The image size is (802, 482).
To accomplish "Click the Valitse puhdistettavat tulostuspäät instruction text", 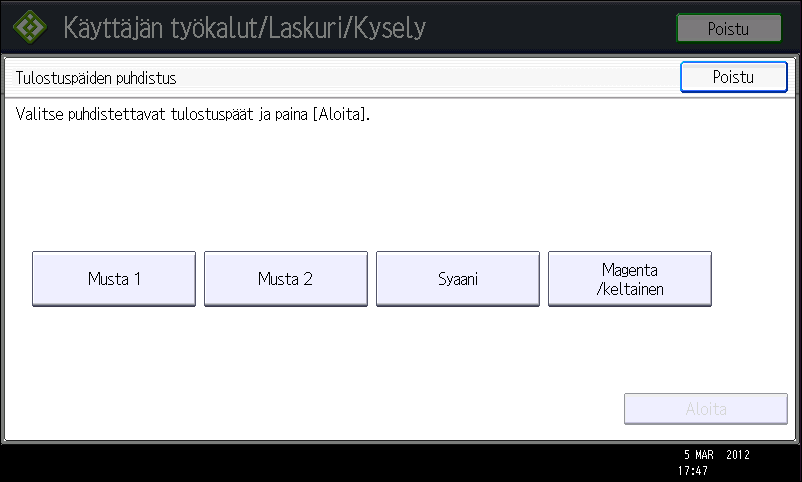I will 192,114.
